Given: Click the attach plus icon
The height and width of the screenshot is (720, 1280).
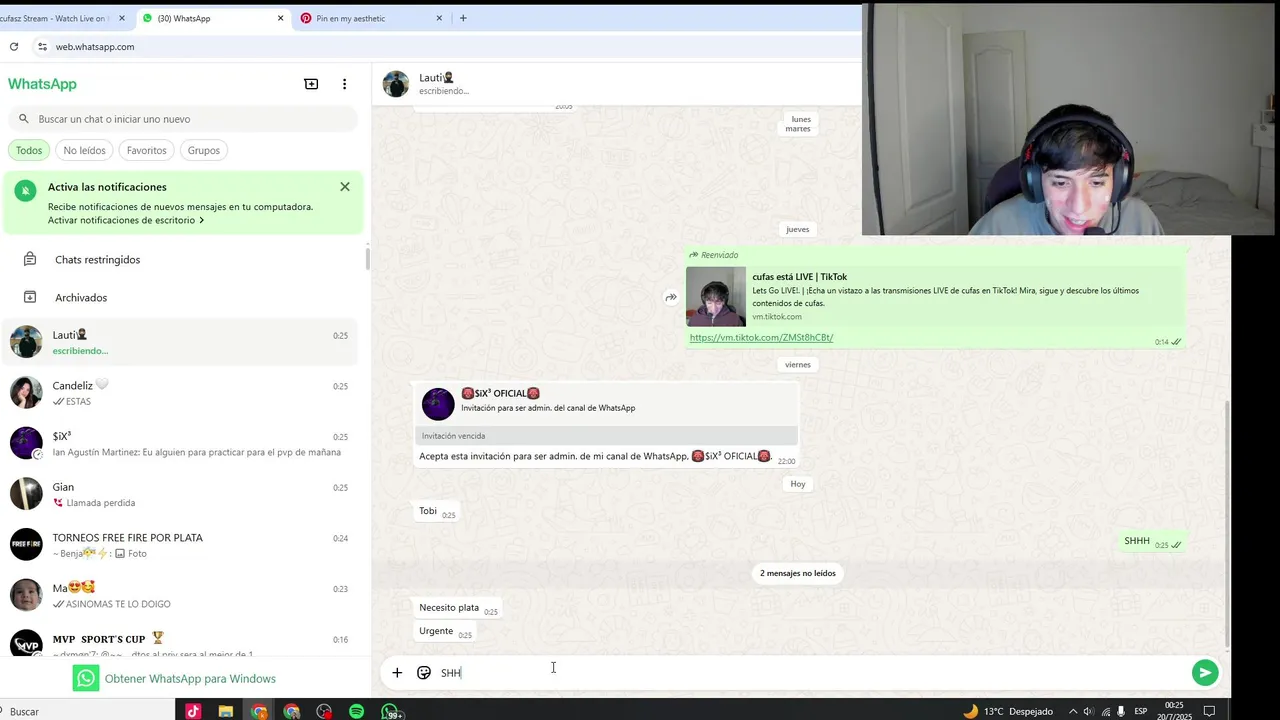Looking at the screenshot, I should point(397,673).
